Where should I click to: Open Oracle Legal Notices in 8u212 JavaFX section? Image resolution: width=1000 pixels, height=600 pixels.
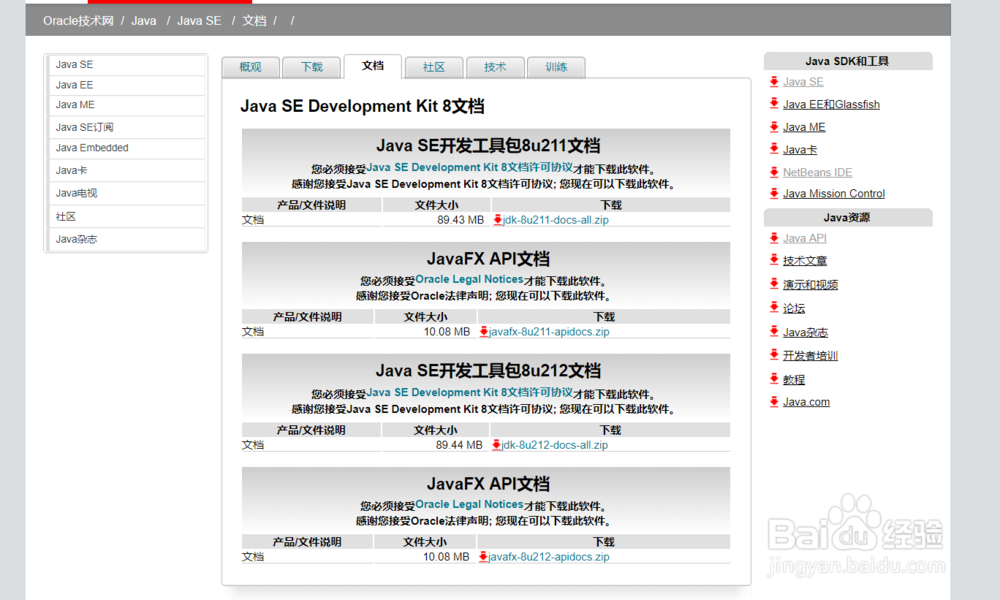469,504
